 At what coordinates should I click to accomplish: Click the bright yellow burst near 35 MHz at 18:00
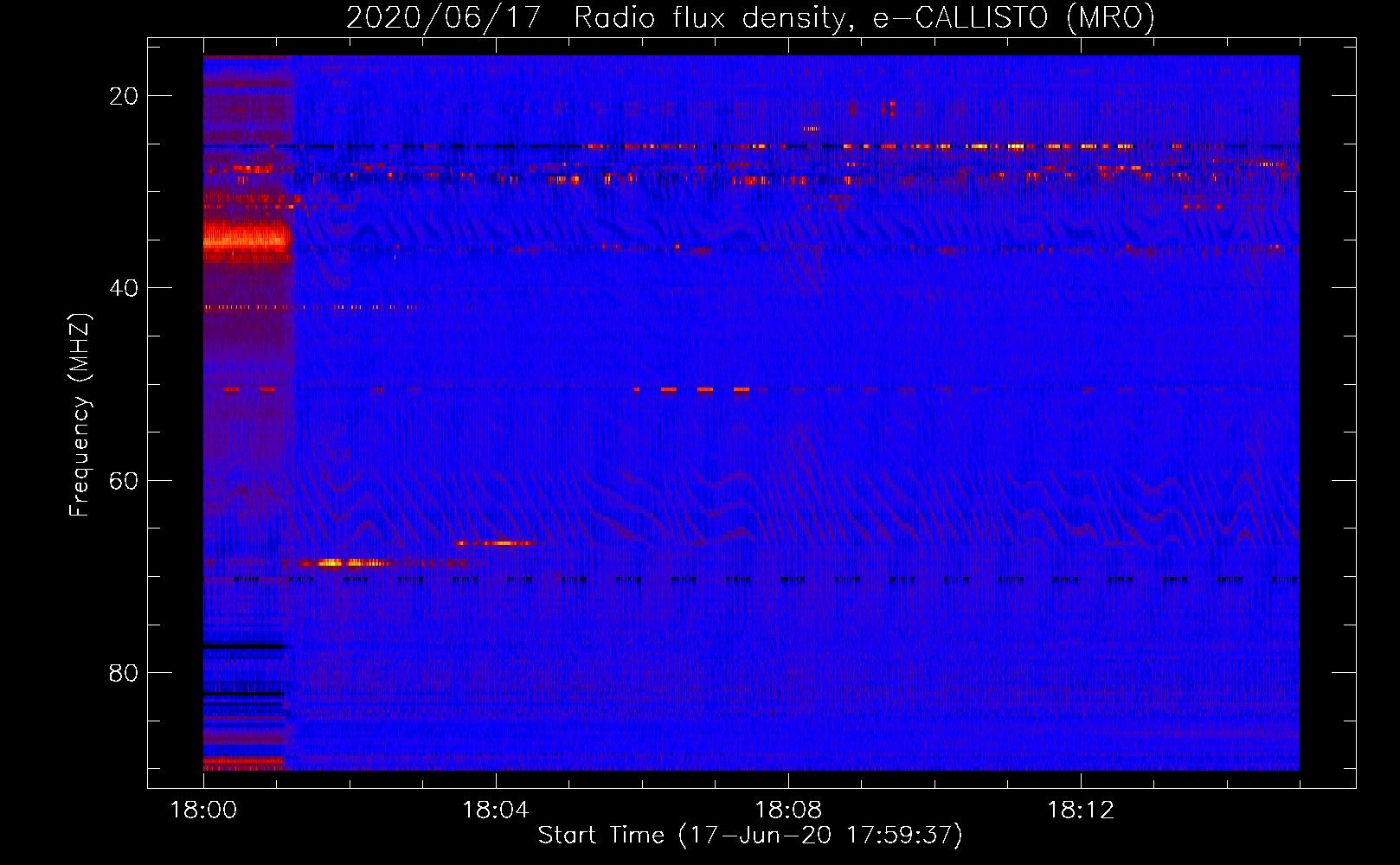point(247,238)
